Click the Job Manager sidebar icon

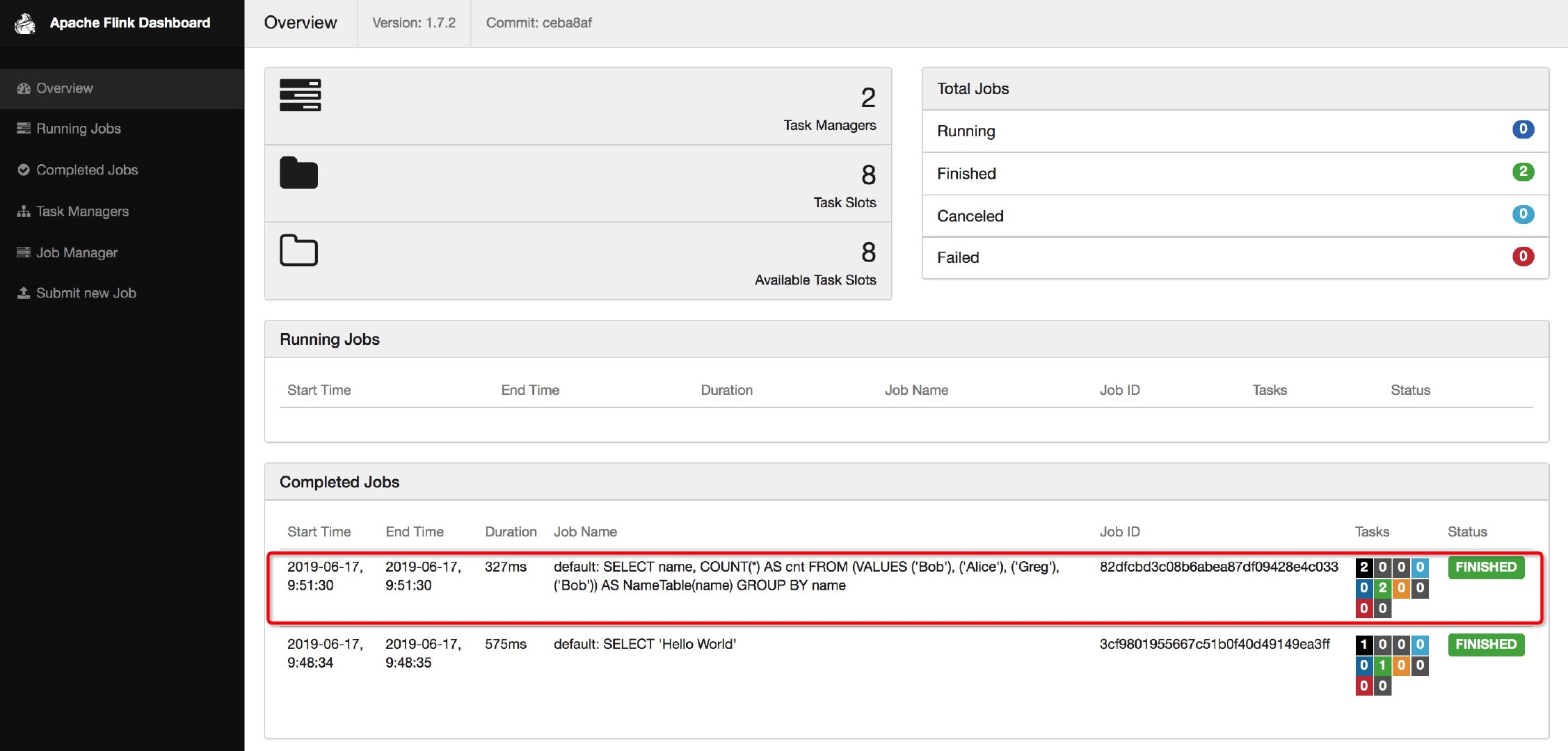(23, 252)
